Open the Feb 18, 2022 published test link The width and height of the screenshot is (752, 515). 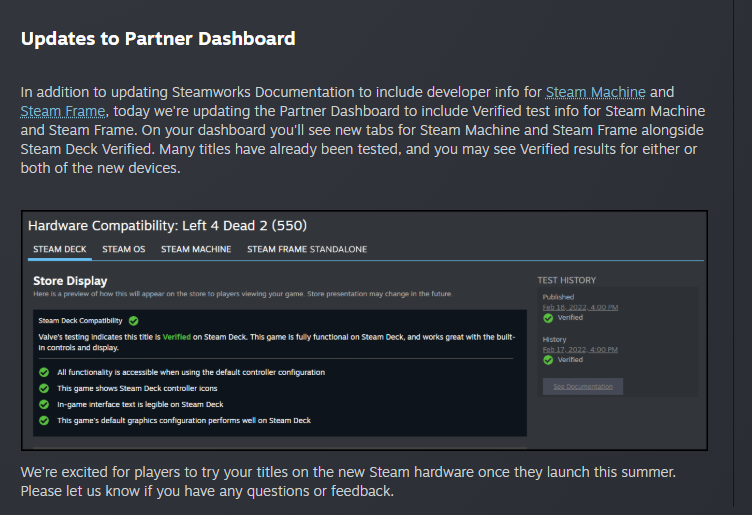[x=580, y=307]
